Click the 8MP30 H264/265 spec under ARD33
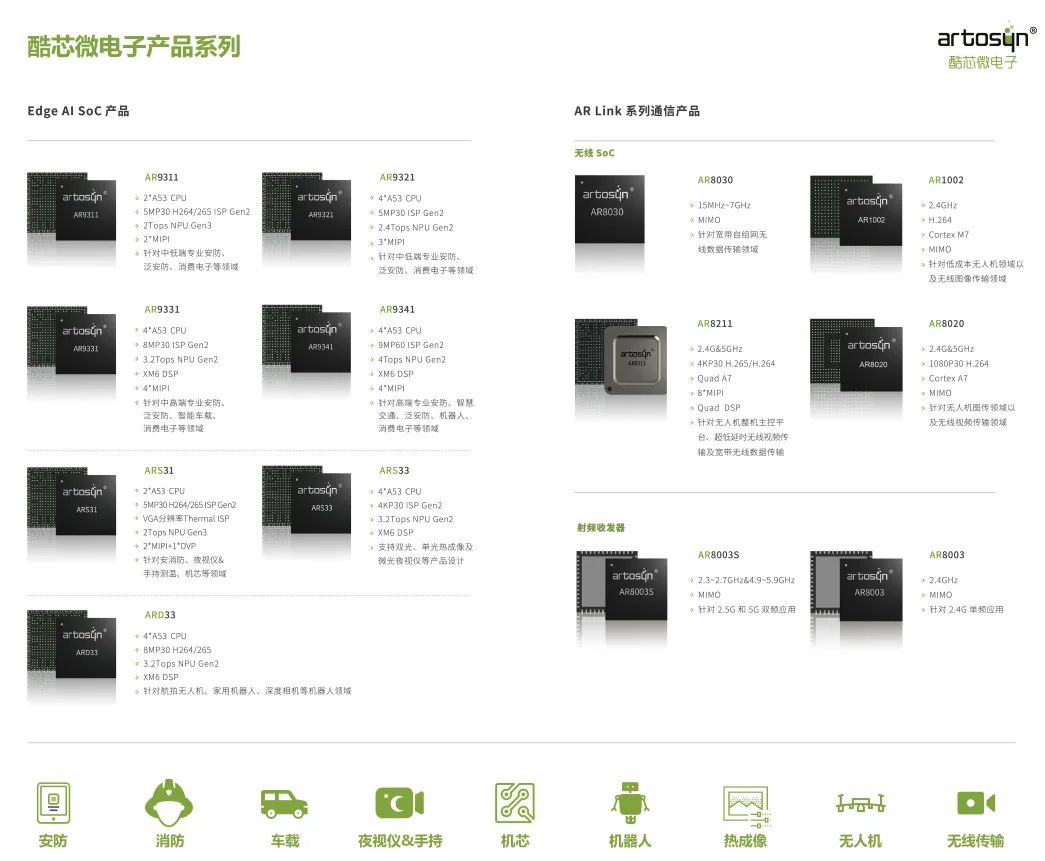The height and width of the screenshot is (861, 1045). 177,650
